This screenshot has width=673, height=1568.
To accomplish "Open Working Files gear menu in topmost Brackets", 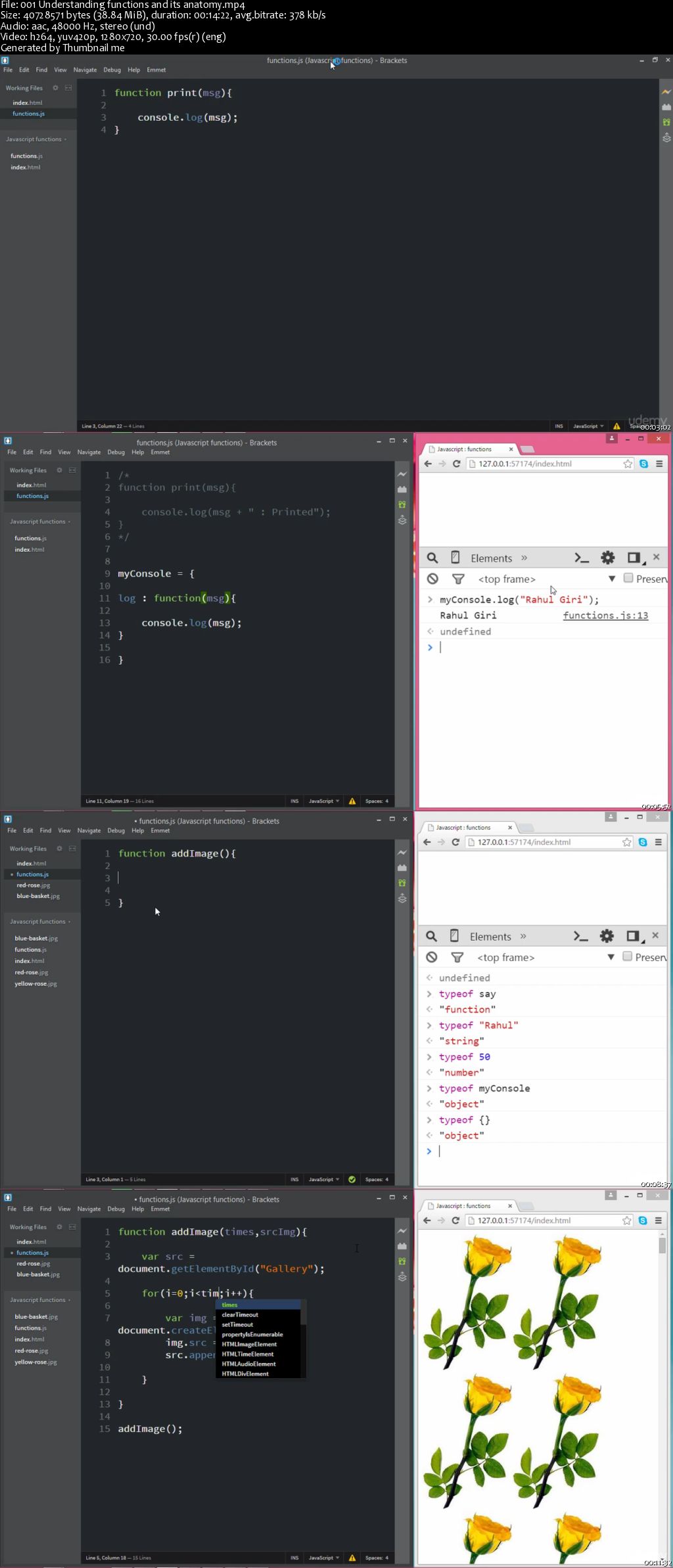I will tap(55, 88).
